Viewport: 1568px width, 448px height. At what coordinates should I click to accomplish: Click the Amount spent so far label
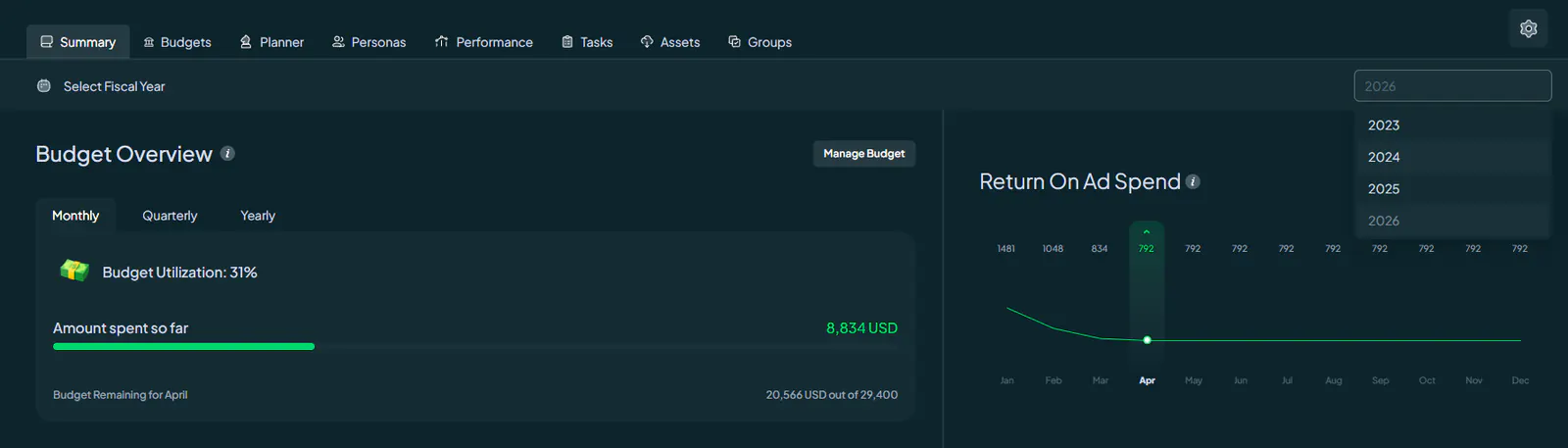121,328
